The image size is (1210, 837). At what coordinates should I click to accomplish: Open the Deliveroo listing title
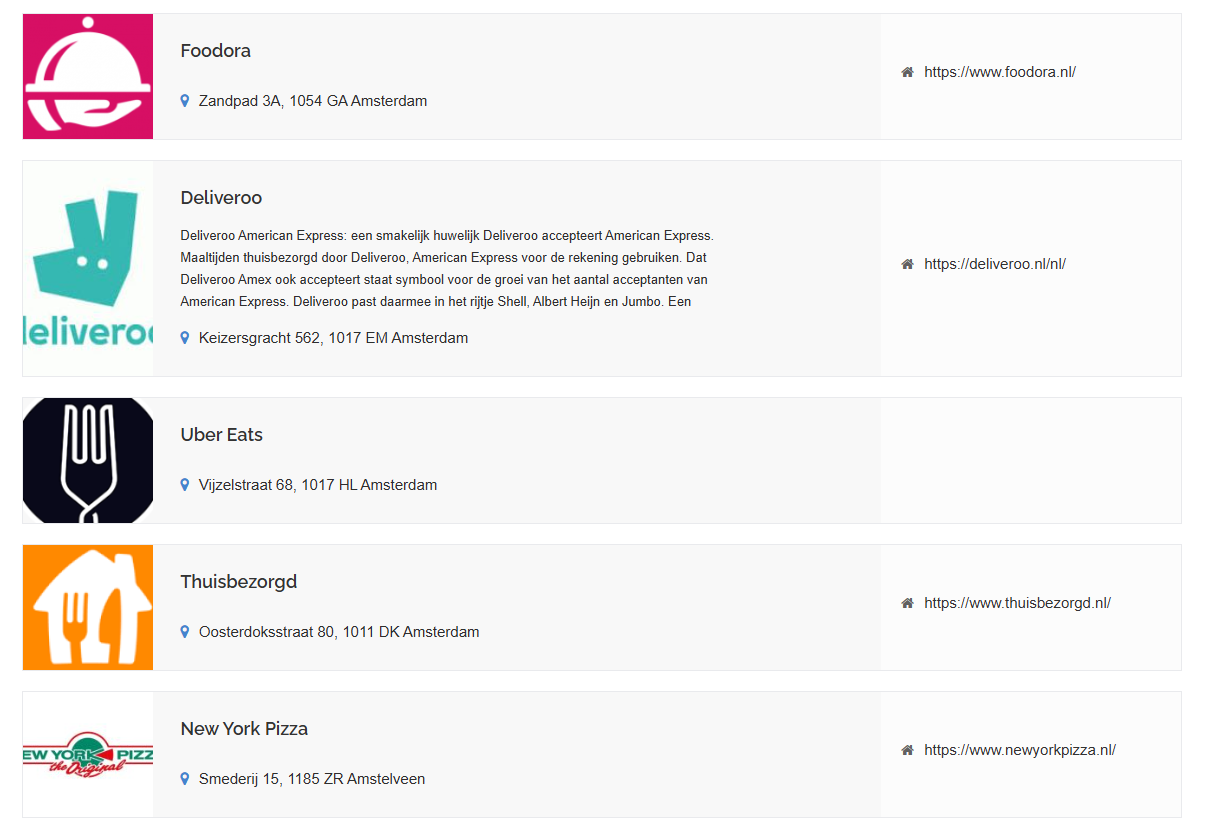pyautogui.click(x=221, y=198)
